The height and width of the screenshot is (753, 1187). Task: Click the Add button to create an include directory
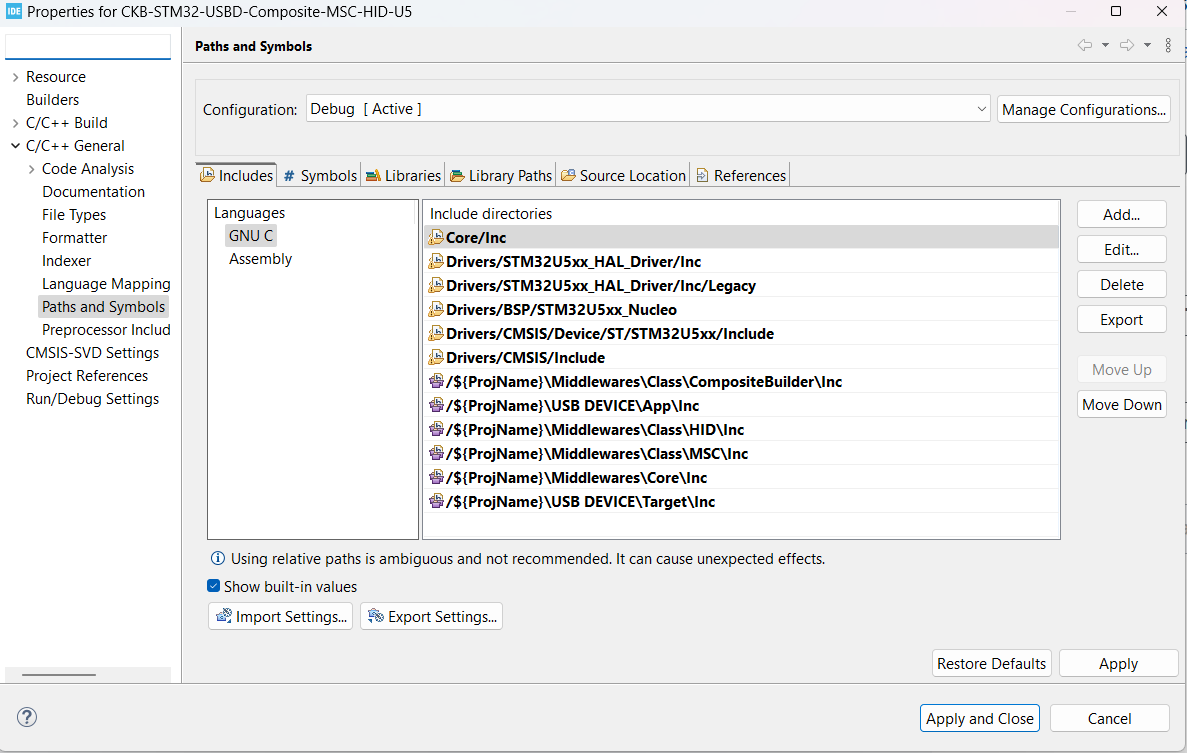(1121, 213)
